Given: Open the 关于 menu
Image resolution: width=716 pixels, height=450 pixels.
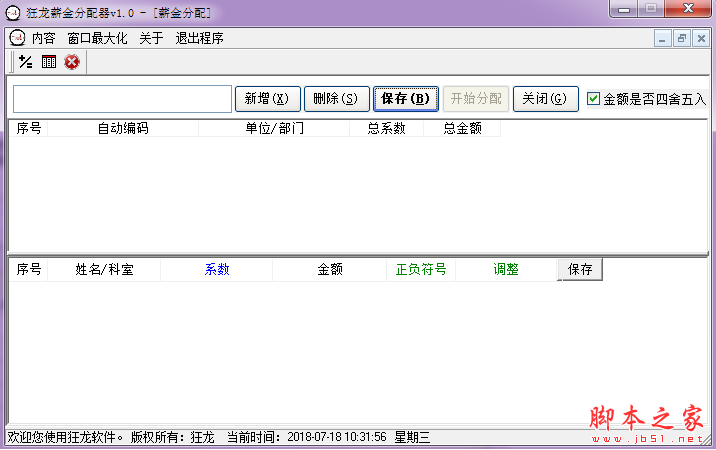Looking at the screenshot, I should click(x=151, y=38).
